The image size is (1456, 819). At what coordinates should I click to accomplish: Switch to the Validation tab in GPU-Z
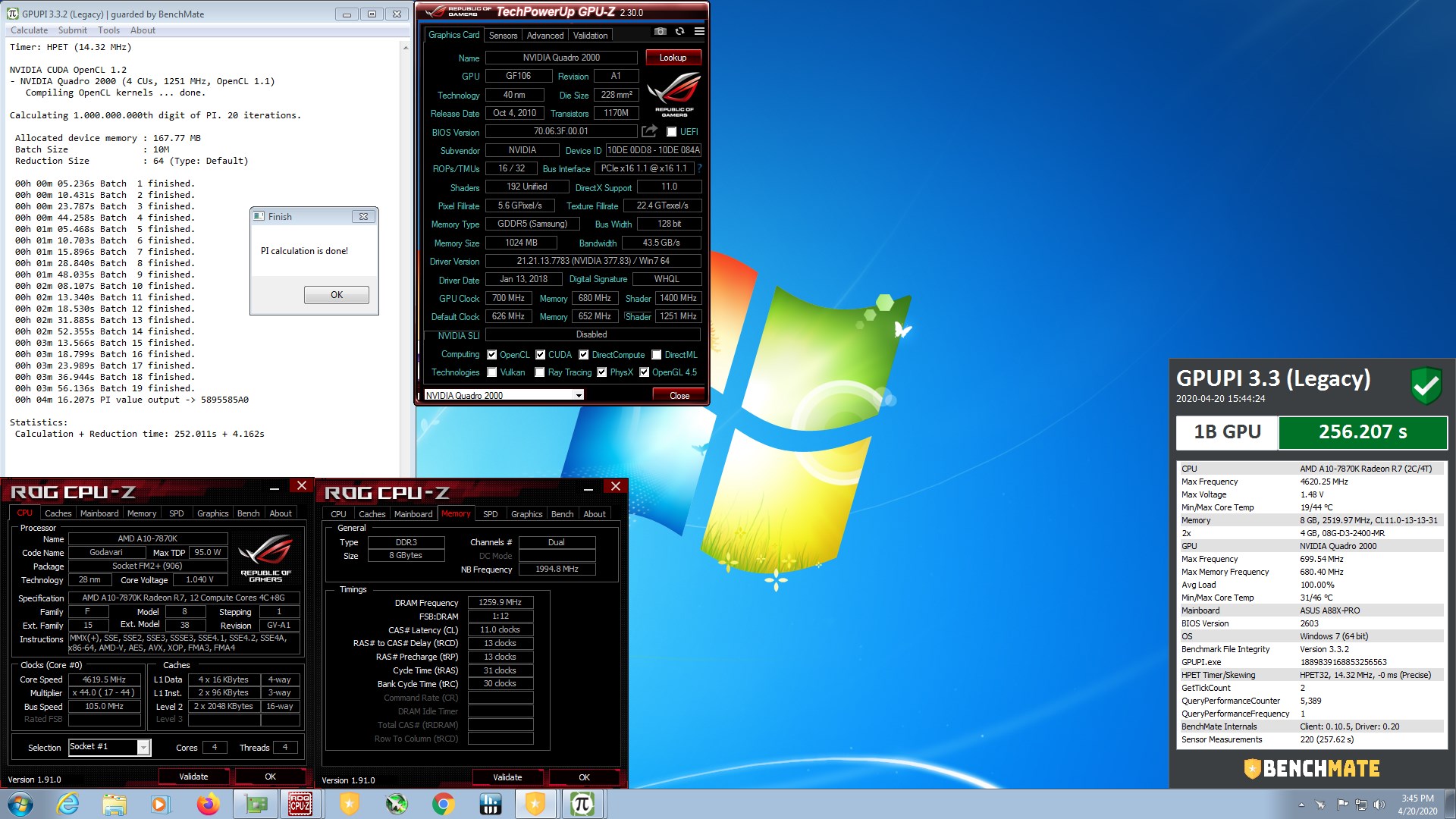tap(590, 36)
